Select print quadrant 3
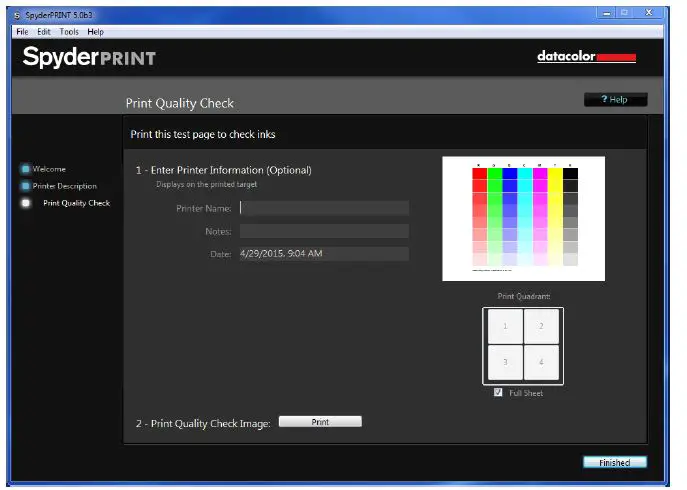The image size is (687, 490). [x=505, y=362]
